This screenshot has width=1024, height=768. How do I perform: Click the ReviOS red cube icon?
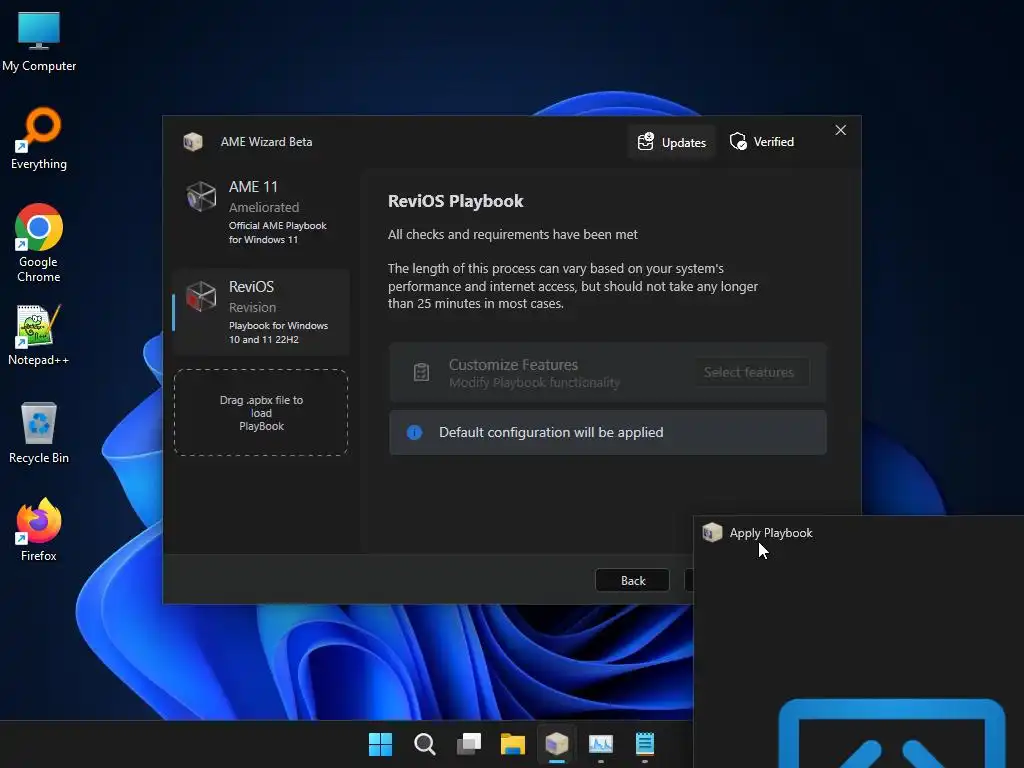click(x=200, y=296)
